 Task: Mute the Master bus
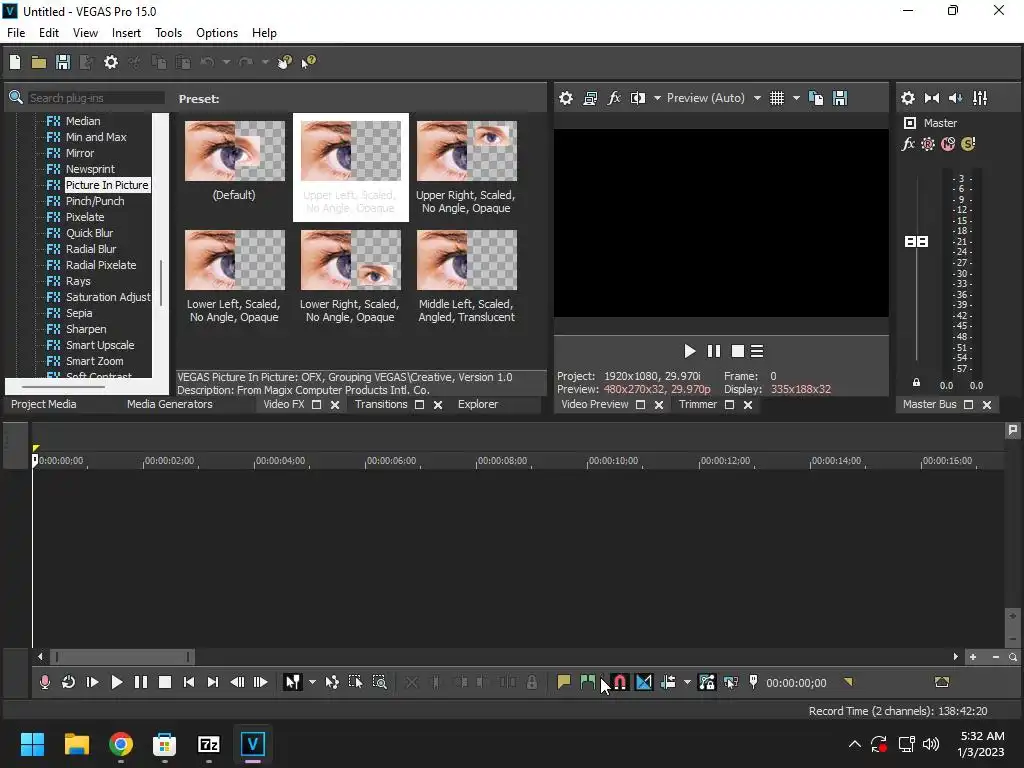[948, 144]
